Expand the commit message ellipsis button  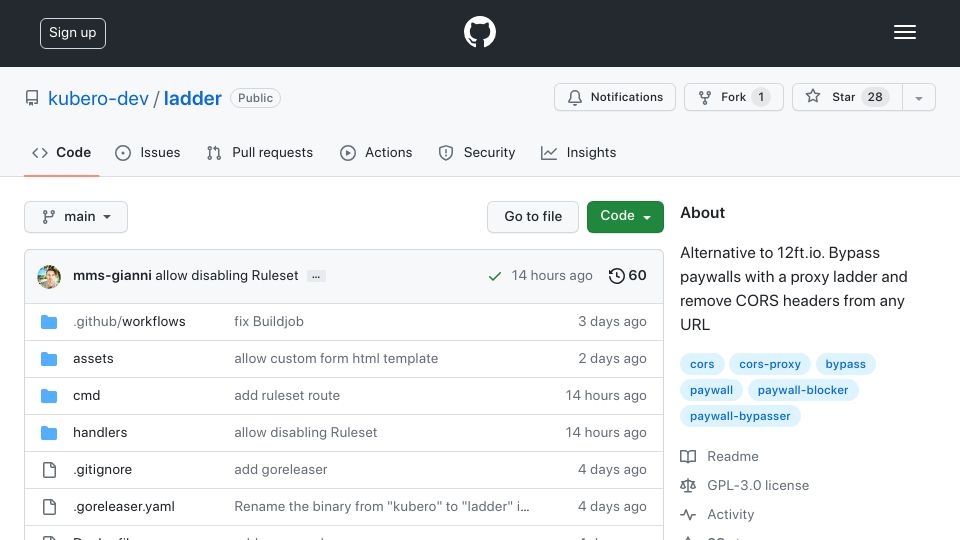[x=316, y=276]
